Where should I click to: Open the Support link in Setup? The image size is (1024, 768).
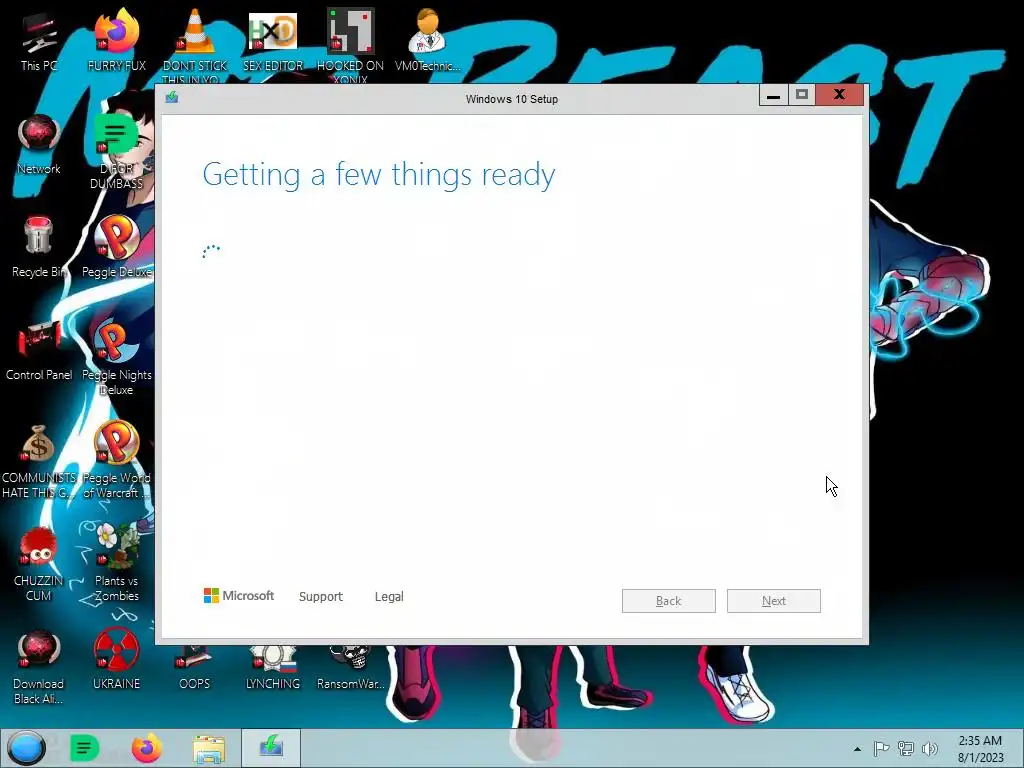(x=321, y=596)
